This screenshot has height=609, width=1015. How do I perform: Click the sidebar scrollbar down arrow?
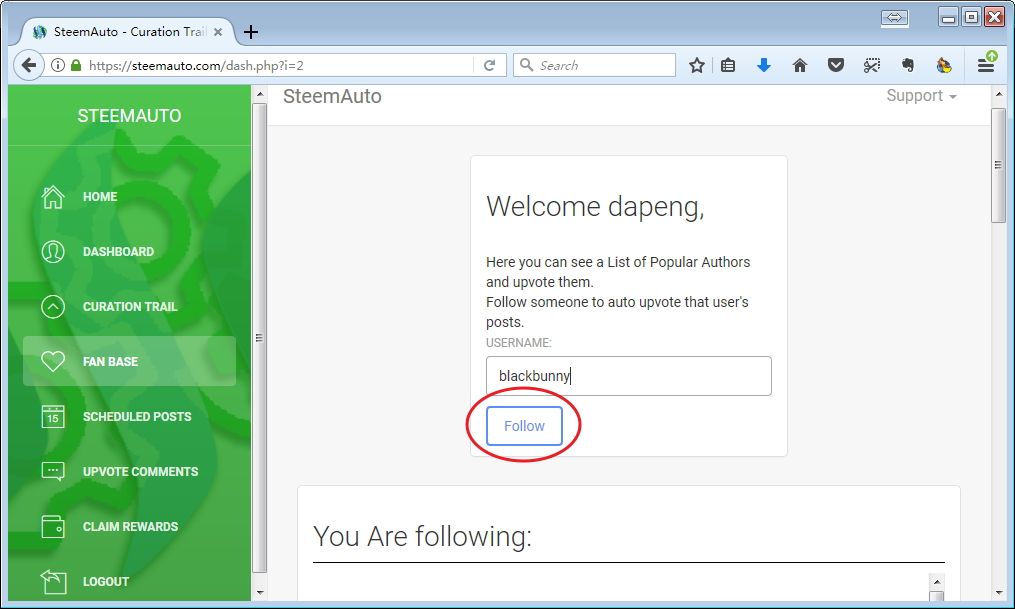point(260,592)
